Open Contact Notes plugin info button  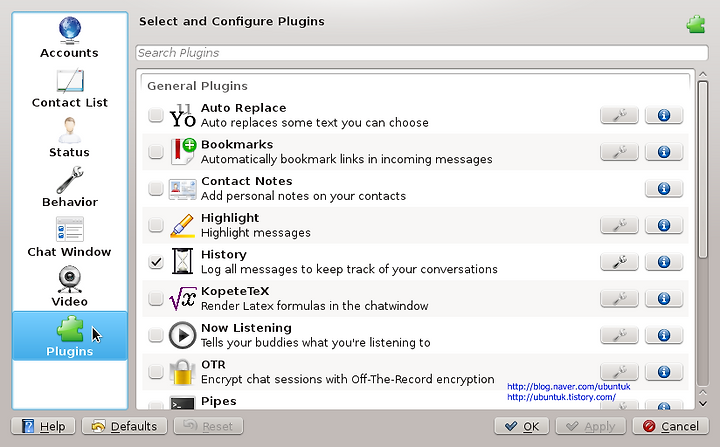tap(664, 188)
